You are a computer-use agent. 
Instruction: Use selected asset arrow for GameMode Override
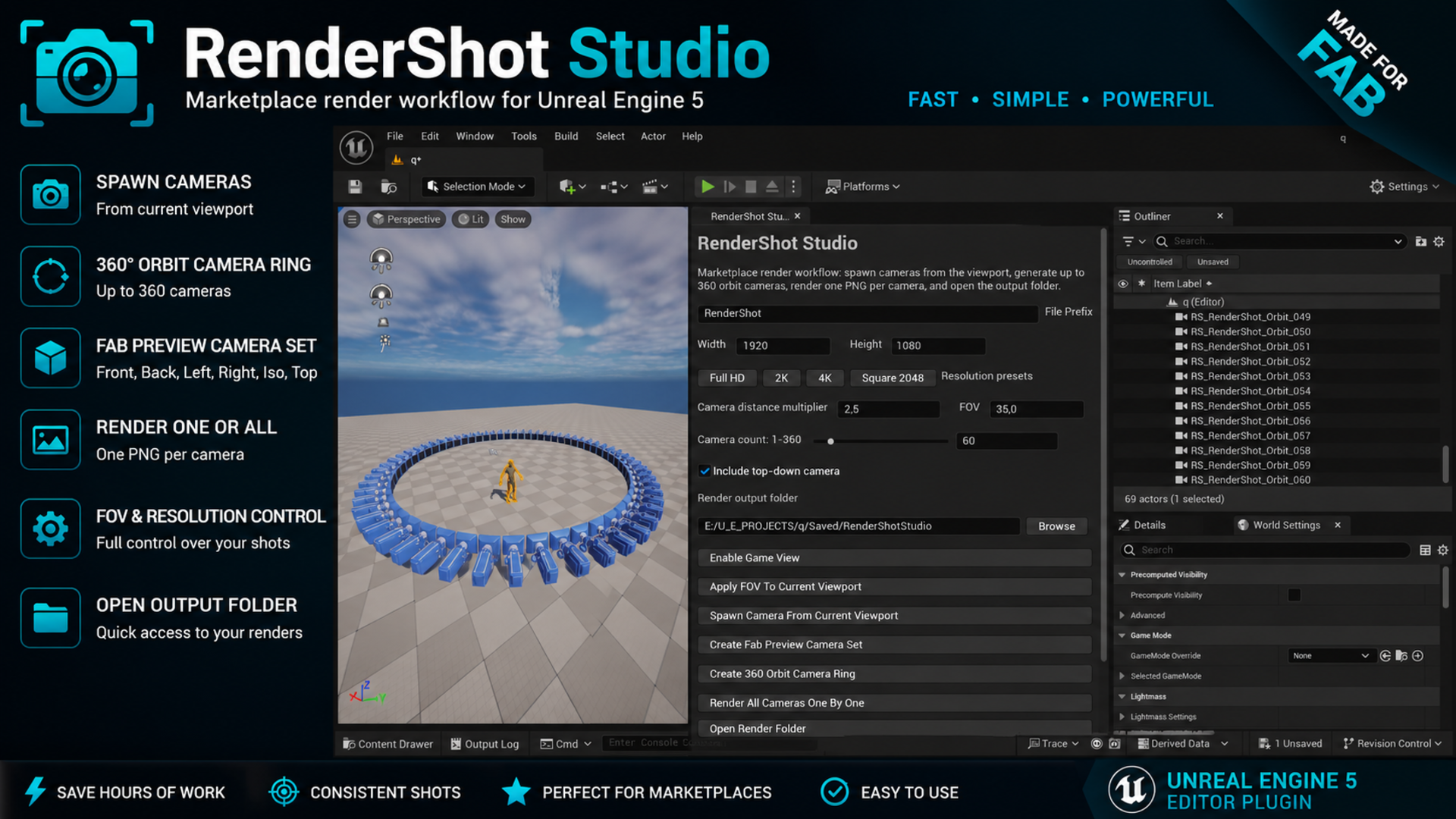coord(1385,656)
